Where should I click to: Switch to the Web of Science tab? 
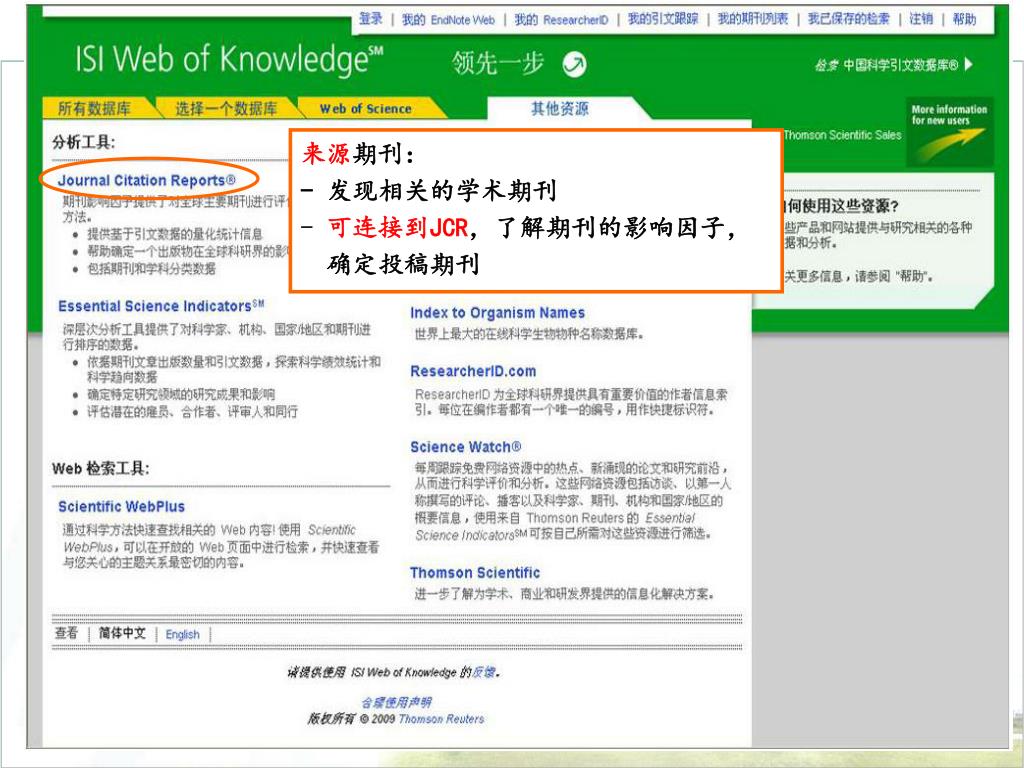point(366,108)
